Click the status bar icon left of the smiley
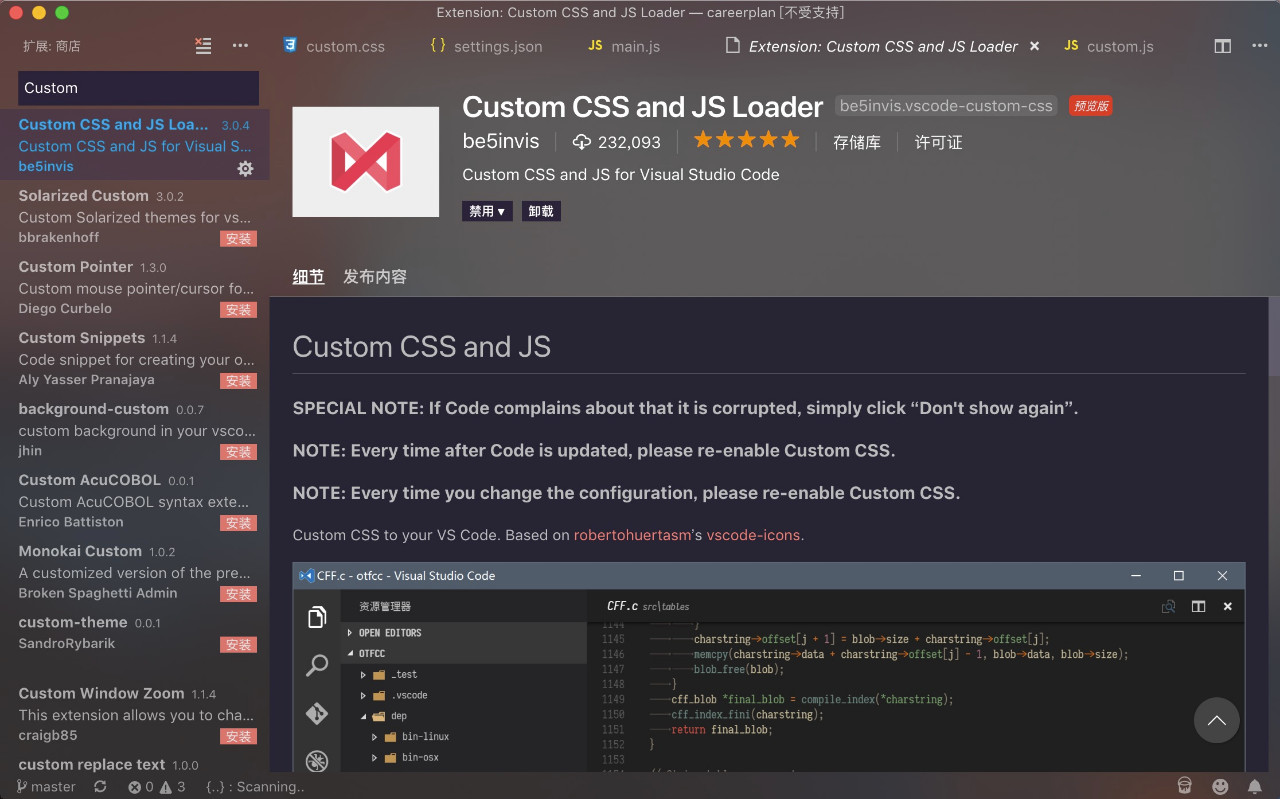The height and width of the screenshot is (799, 1280). 1185,786
